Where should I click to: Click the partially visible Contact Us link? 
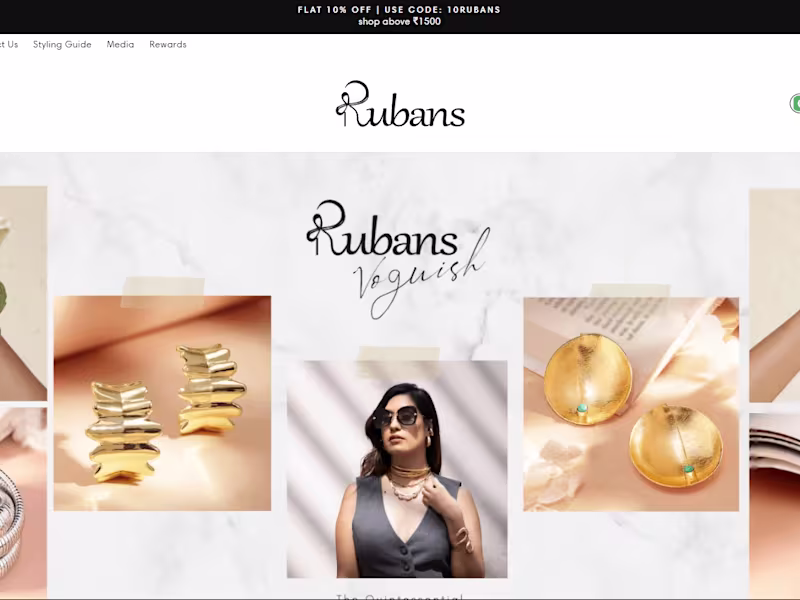click(x=9, y=44)
